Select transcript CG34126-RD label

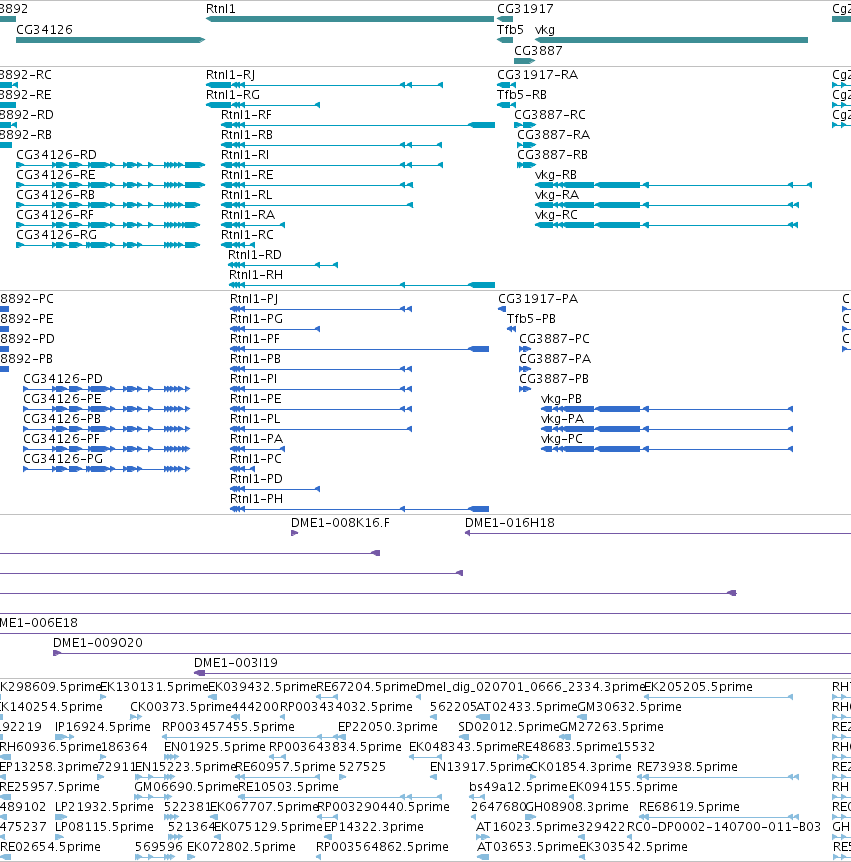56,154
